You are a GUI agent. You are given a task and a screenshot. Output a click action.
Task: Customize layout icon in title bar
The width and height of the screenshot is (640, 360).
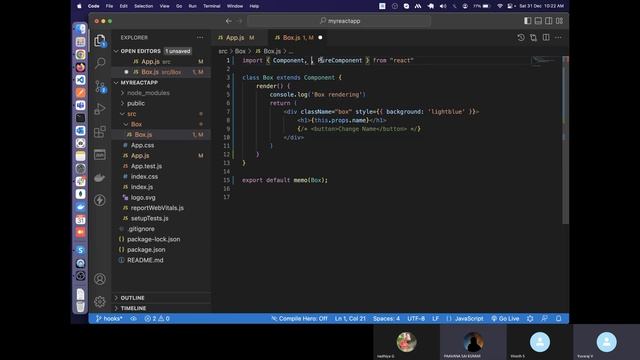coord(559,21)
